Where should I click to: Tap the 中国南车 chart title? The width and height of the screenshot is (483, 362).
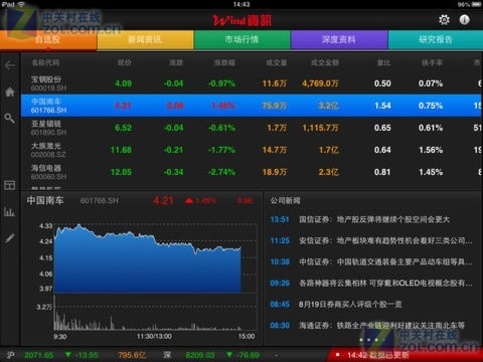[x=45, y=201]
